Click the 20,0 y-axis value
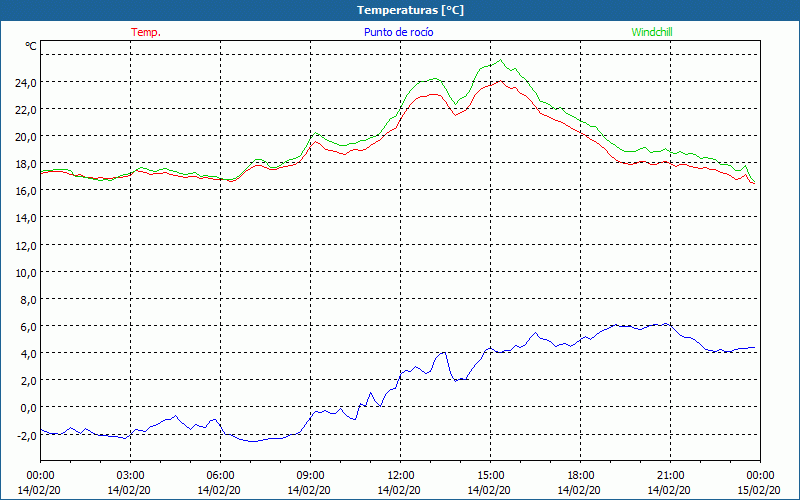The width and height of the screenshot is (800, 500). (x=26, y=137)
